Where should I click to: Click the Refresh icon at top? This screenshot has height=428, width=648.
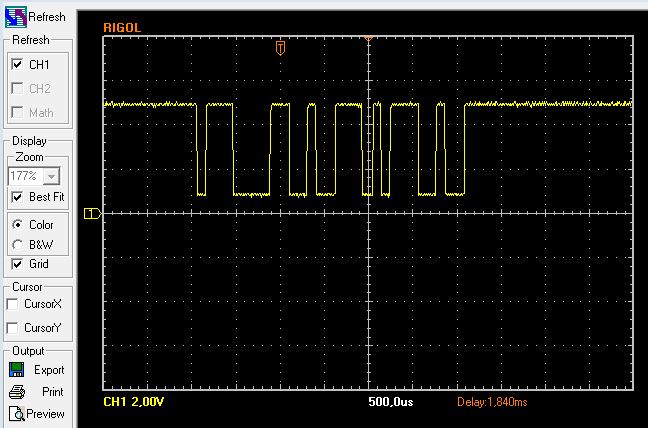click(x=16, y=17)
